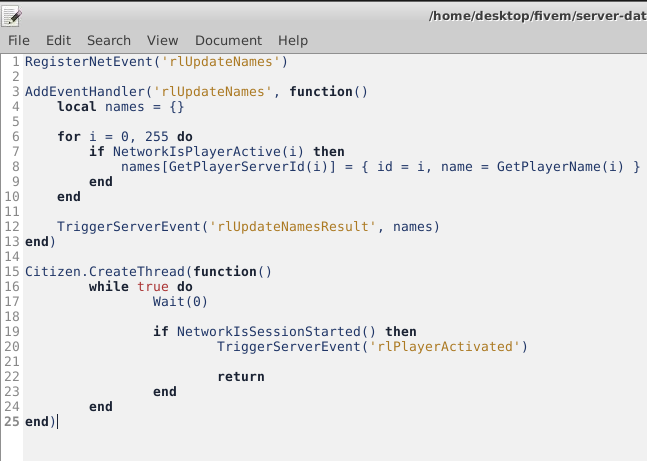Open the View menu

point(162,40)
